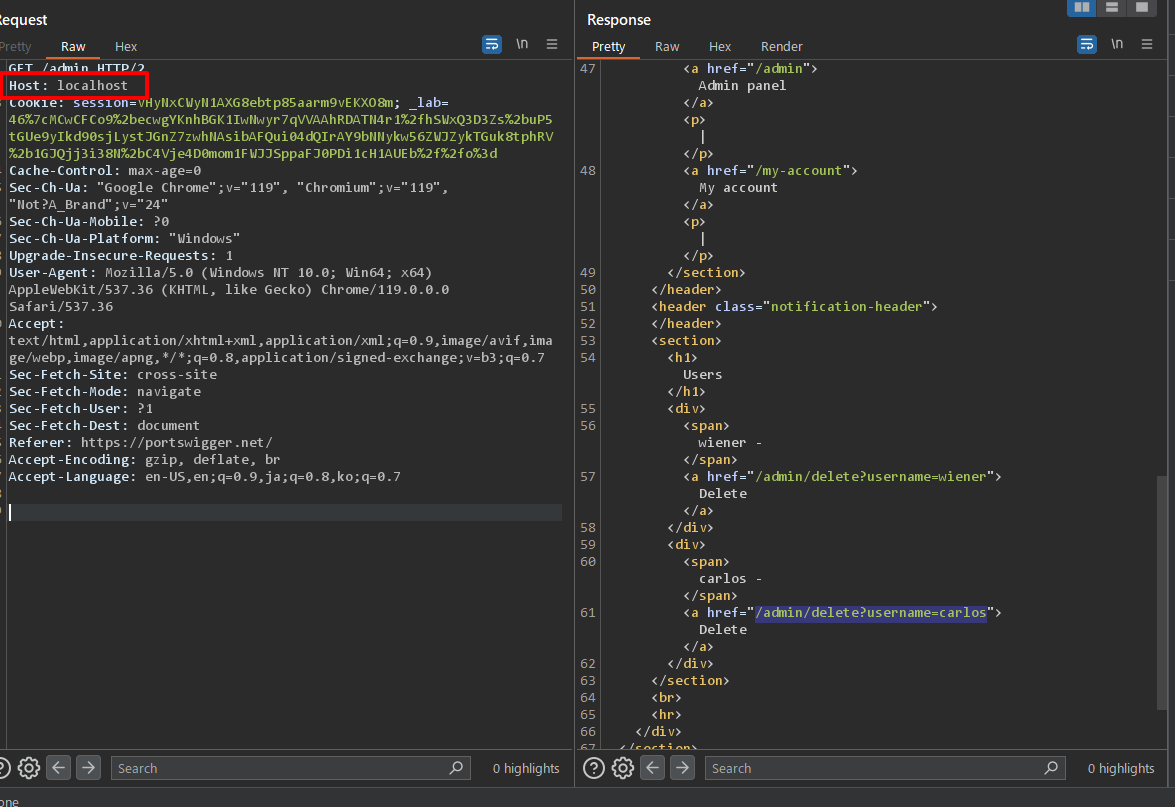Screen dimensions: 1175x807
Task: Click the href="/my-account" line in the response
Action: pyautogui.click(x=770, y=171)
